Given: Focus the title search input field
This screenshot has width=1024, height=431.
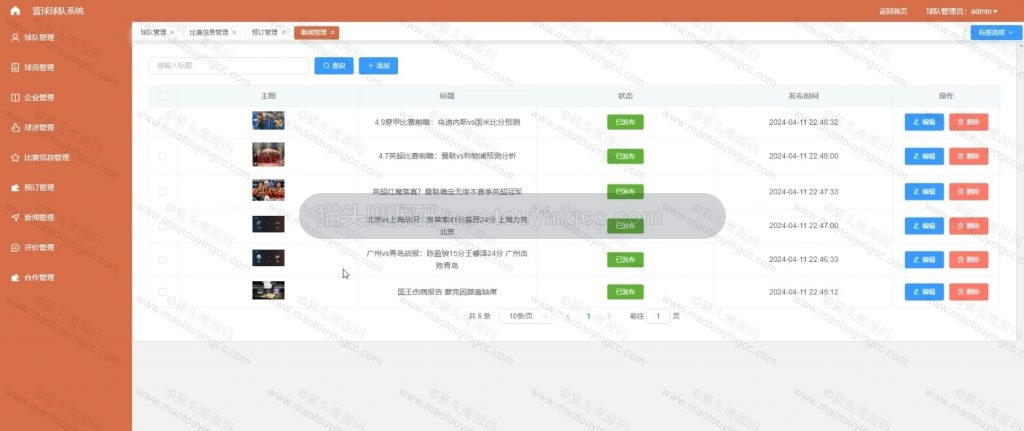Looking at the screenshot, I should 229,66.
